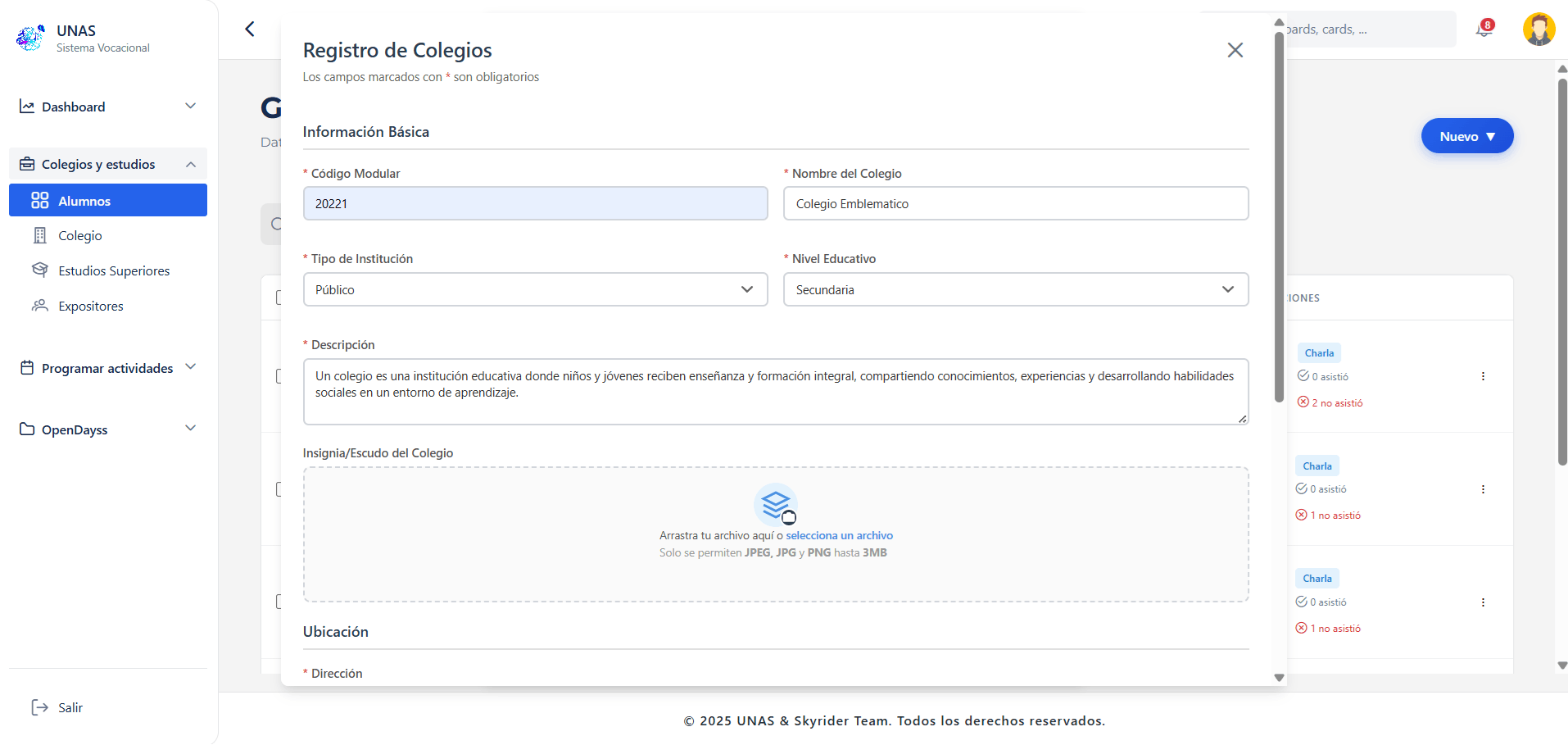Open three-dot menu for second Charla row

(1482, 489)
